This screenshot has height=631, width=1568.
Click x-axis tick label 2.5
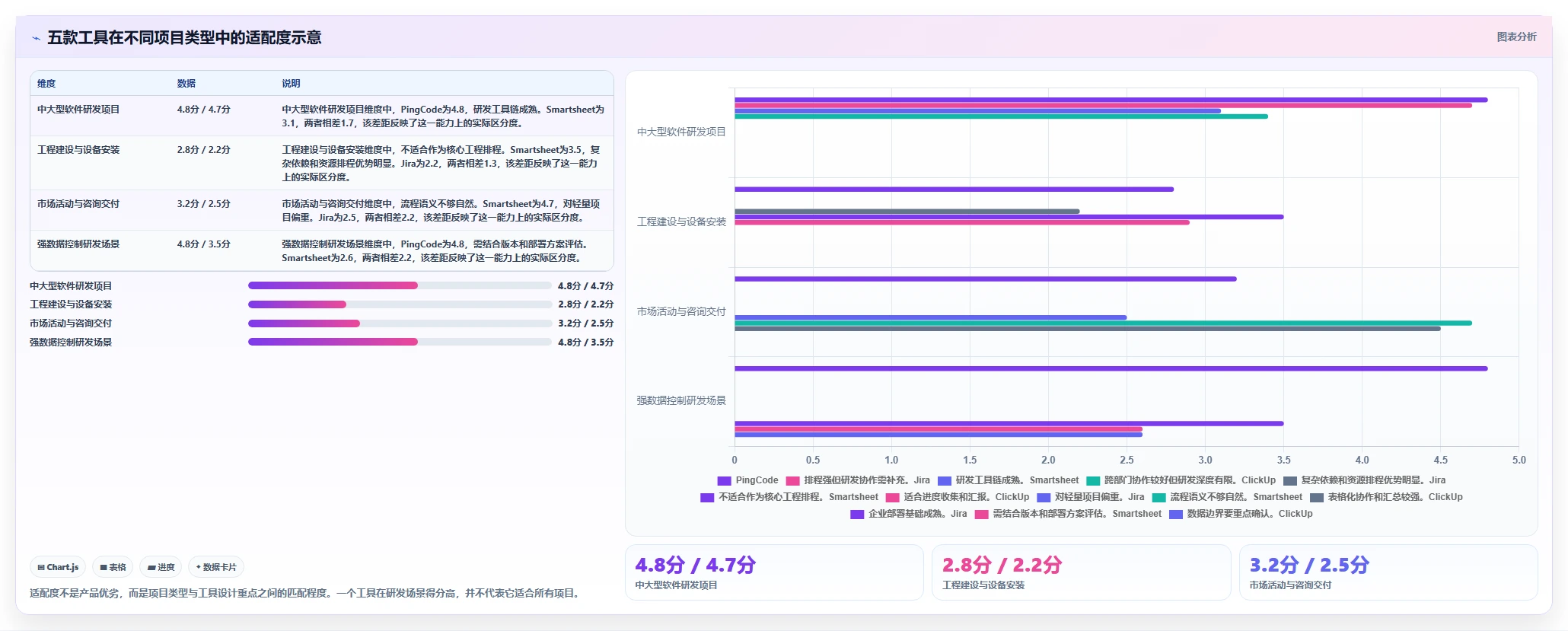coord(1127,460)
